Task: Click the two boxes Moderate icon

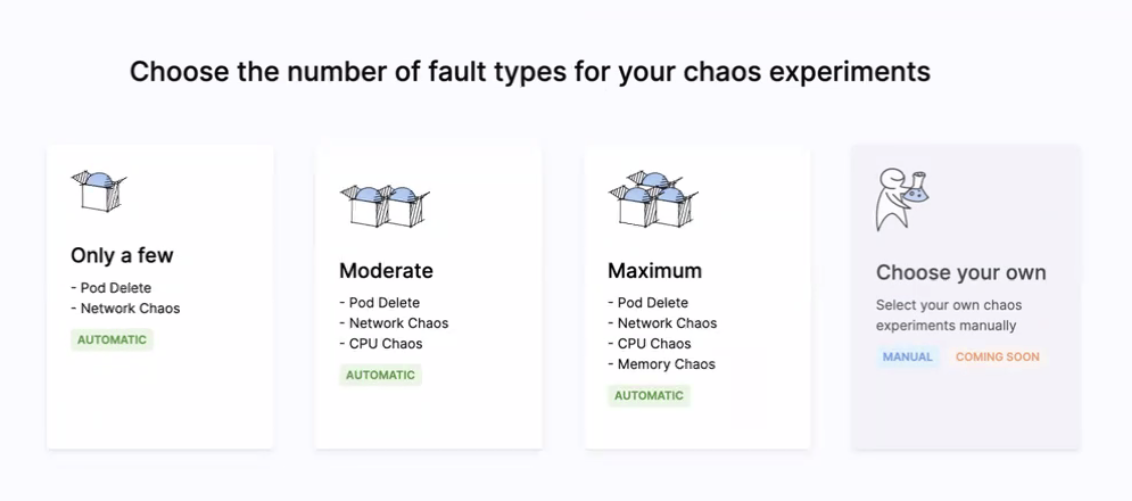Action: pyautogui.click(x=385, y=206)
